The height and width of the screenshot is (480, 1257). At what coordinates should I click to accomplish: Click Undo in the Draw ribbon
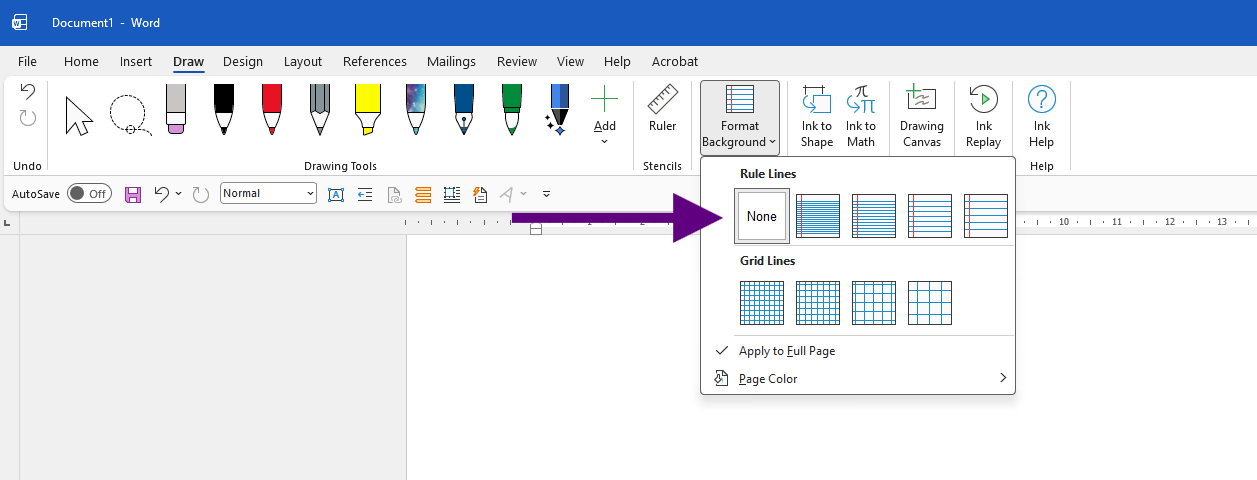tap(28, 92)
